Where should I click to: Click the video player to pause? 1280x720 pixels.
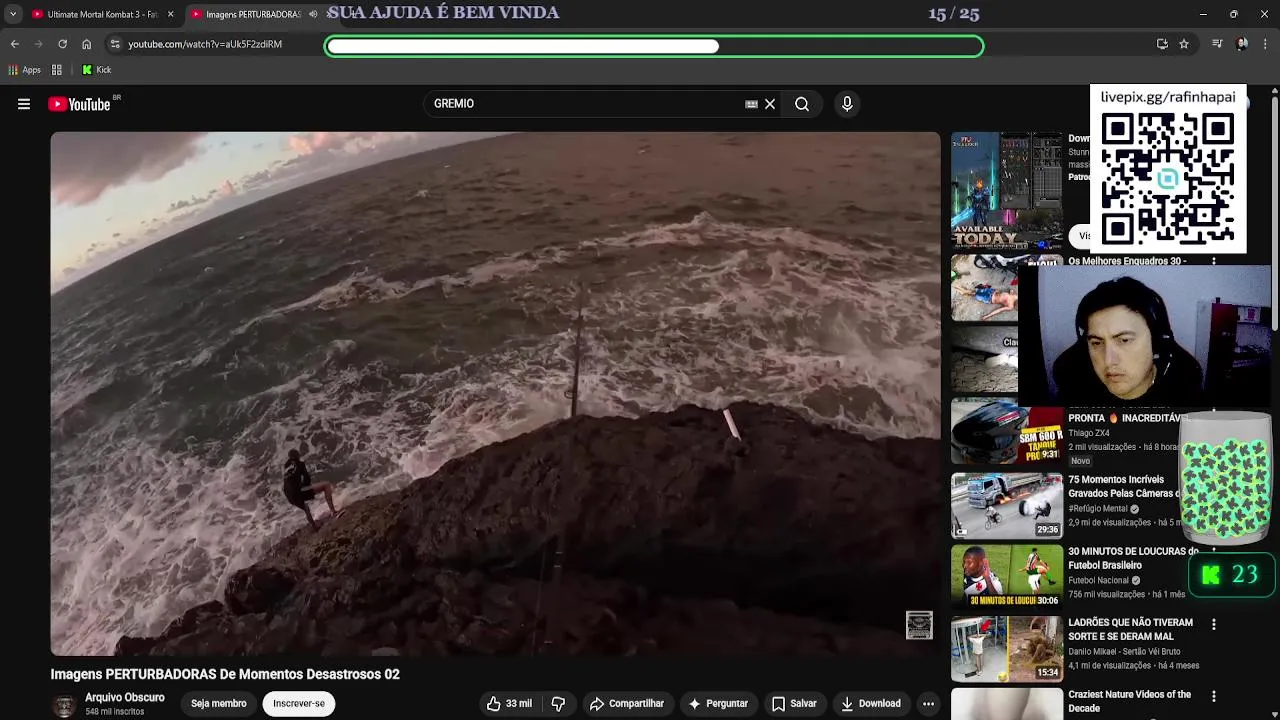495,393
